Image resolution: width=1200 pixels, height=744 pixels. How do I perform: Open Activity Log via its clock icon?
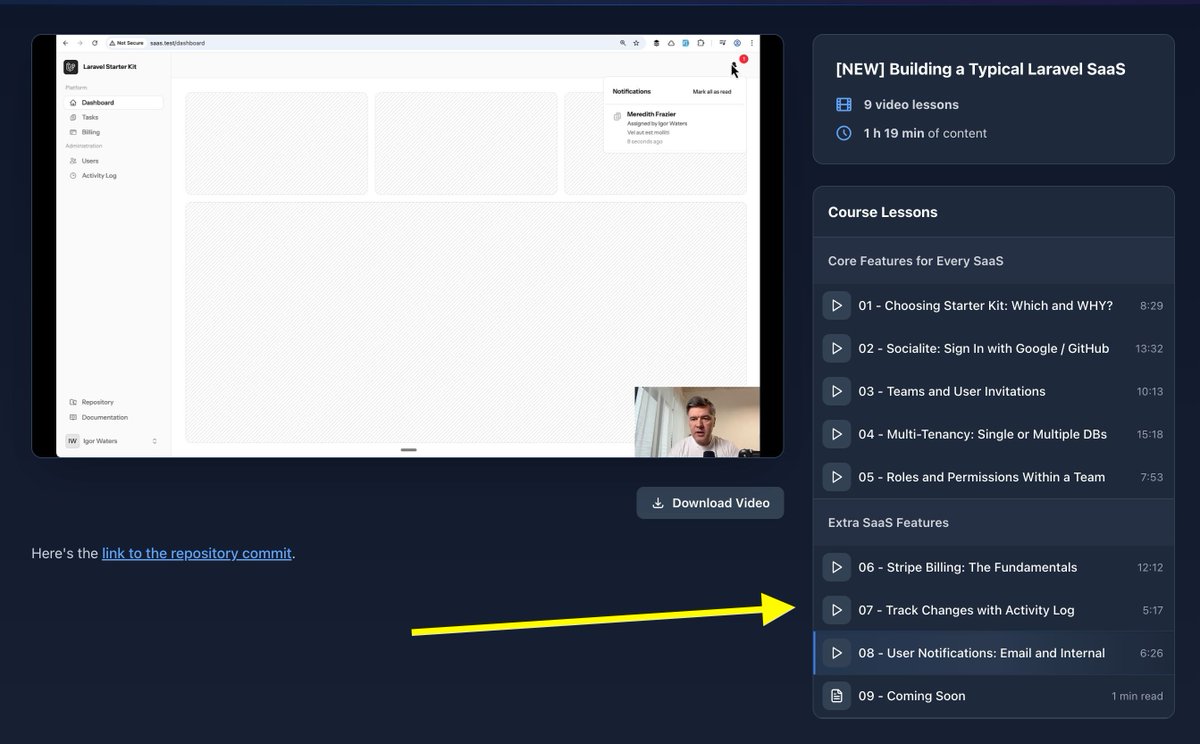(73, 175)
